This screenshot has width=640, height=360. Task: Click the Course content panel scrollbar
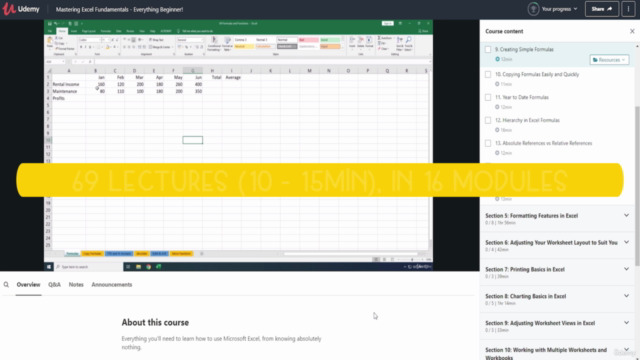click(637, 186)
